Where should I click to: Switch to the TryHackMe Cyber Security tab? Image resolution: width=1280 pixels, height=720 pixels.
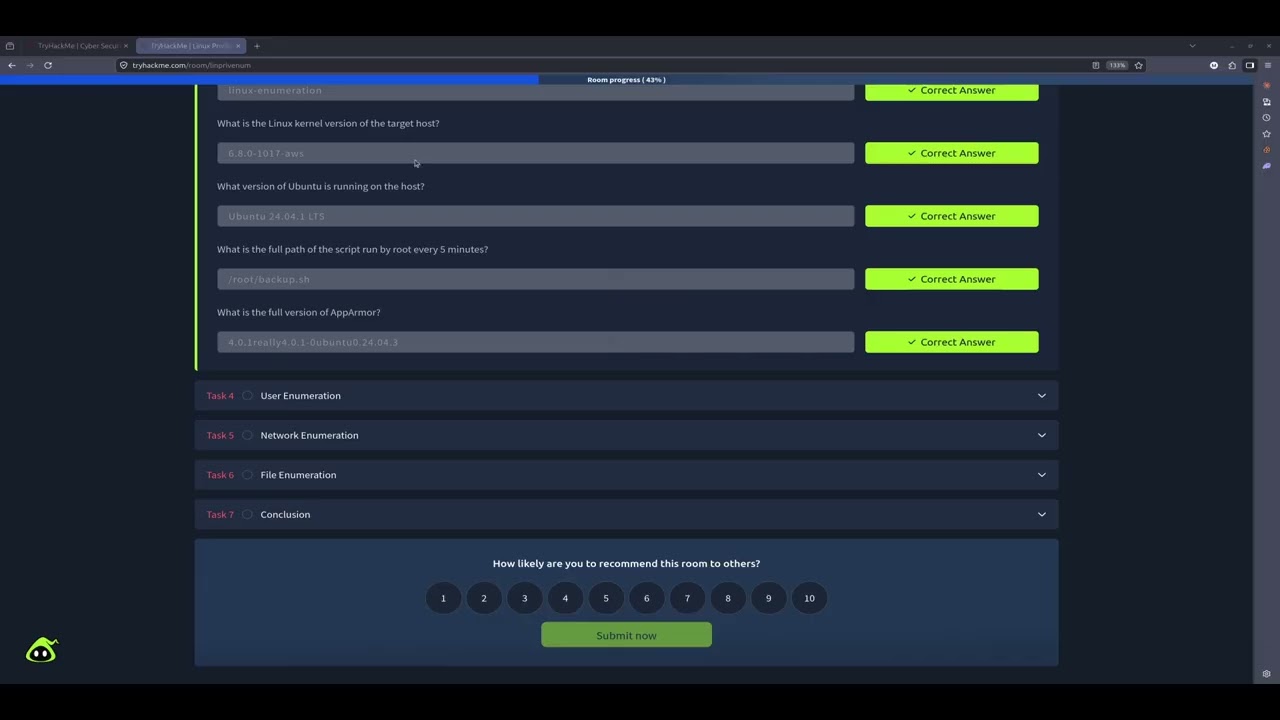[x=78, y=46]
